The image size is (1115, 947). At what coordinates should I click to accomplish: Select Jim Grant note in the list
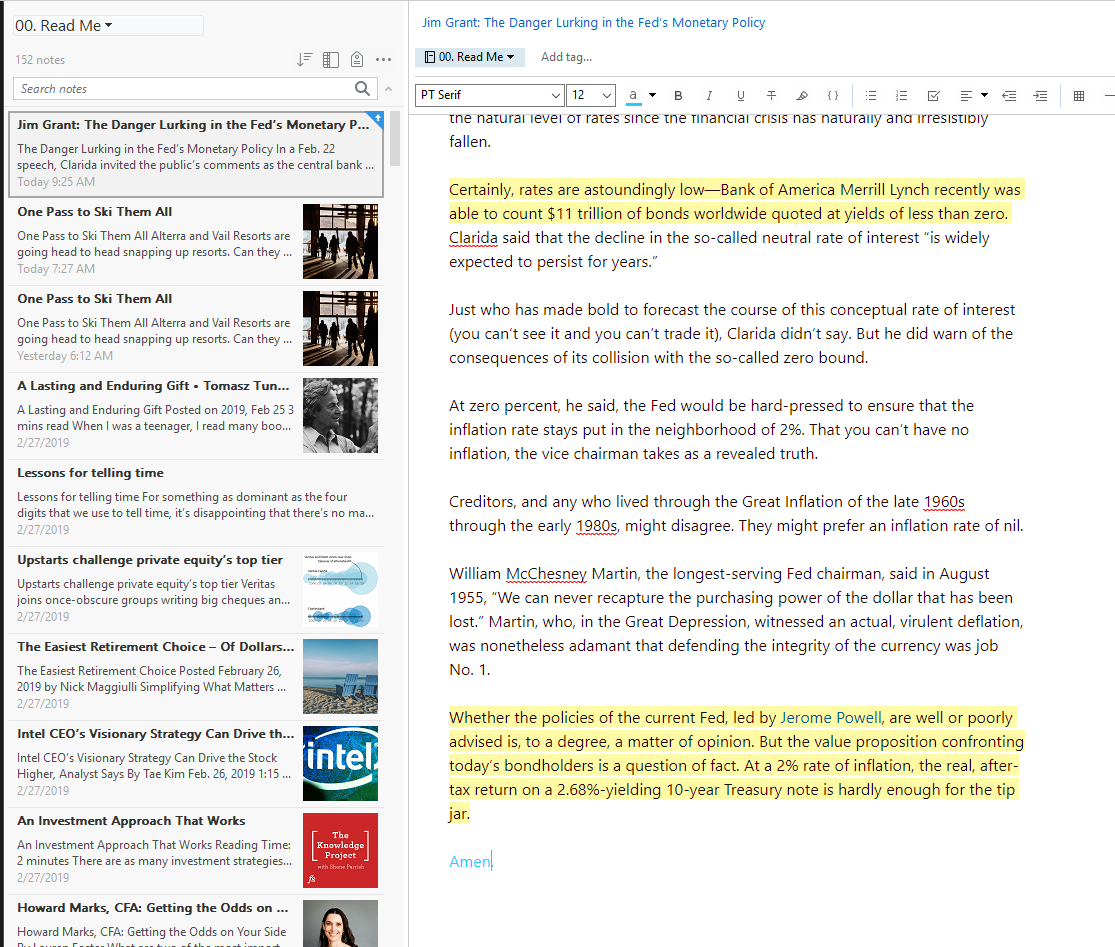(196, 154)
